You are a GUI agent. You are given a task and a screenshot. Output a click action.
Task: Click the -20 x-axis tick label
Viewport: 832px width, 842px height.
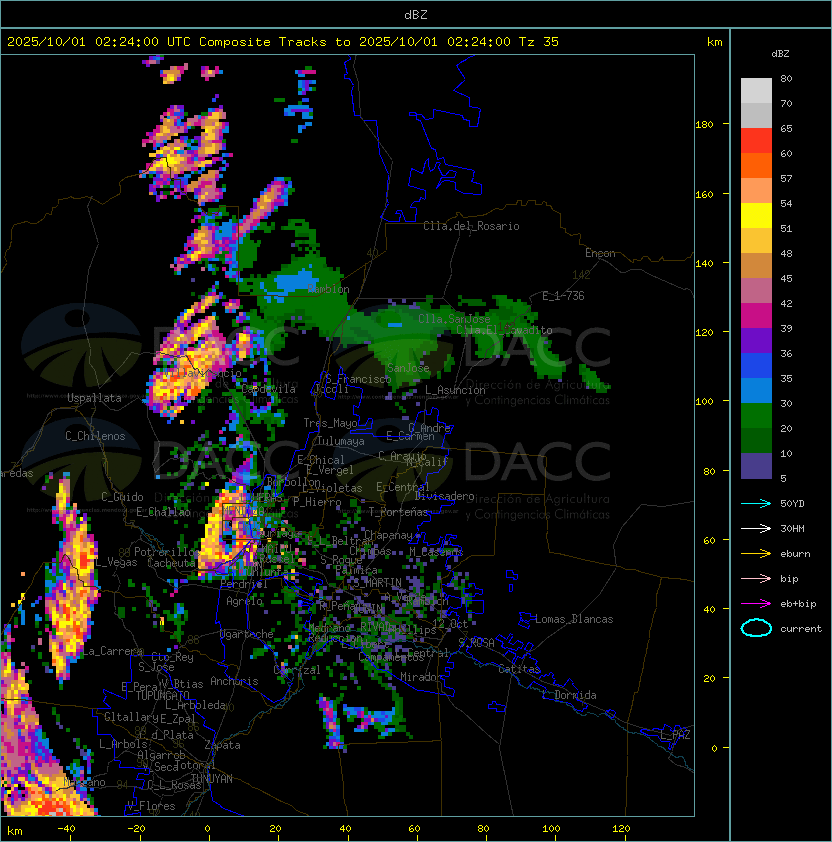pyautogui.click(x=135, y=829)
